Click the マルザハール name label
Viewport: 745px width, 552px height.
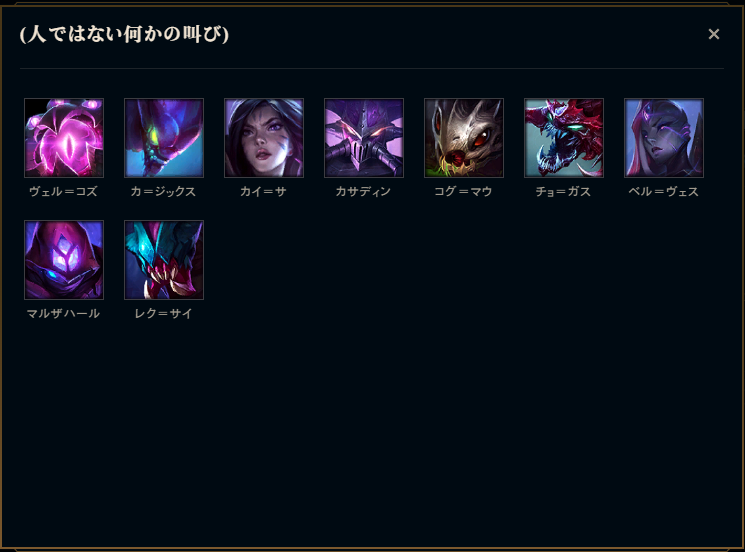63,314
